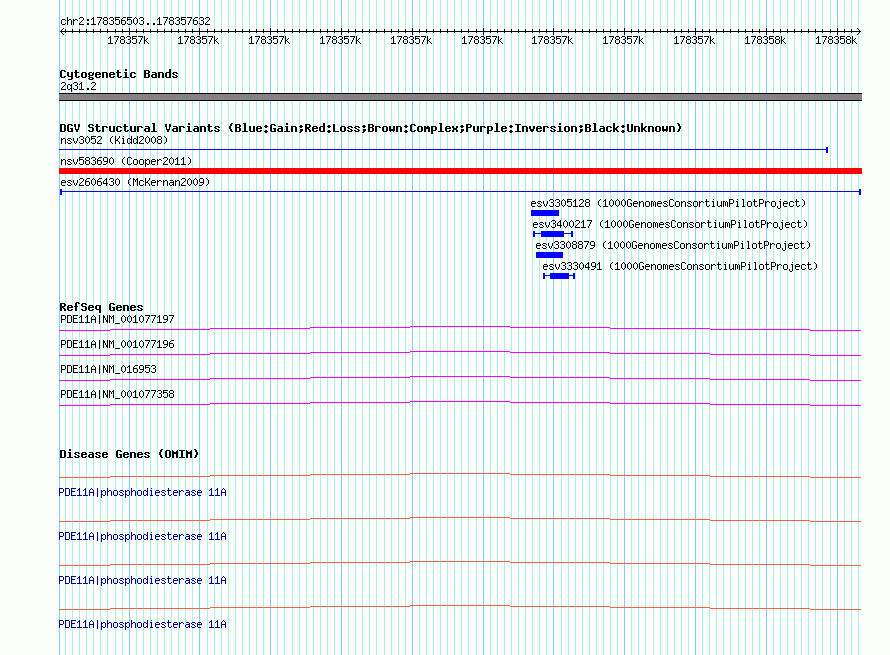Image resolution: width=890 pixels, height=655 pixels.
Task: Select the PDE11A|NM_016953 transcript label
Action: 108,370
